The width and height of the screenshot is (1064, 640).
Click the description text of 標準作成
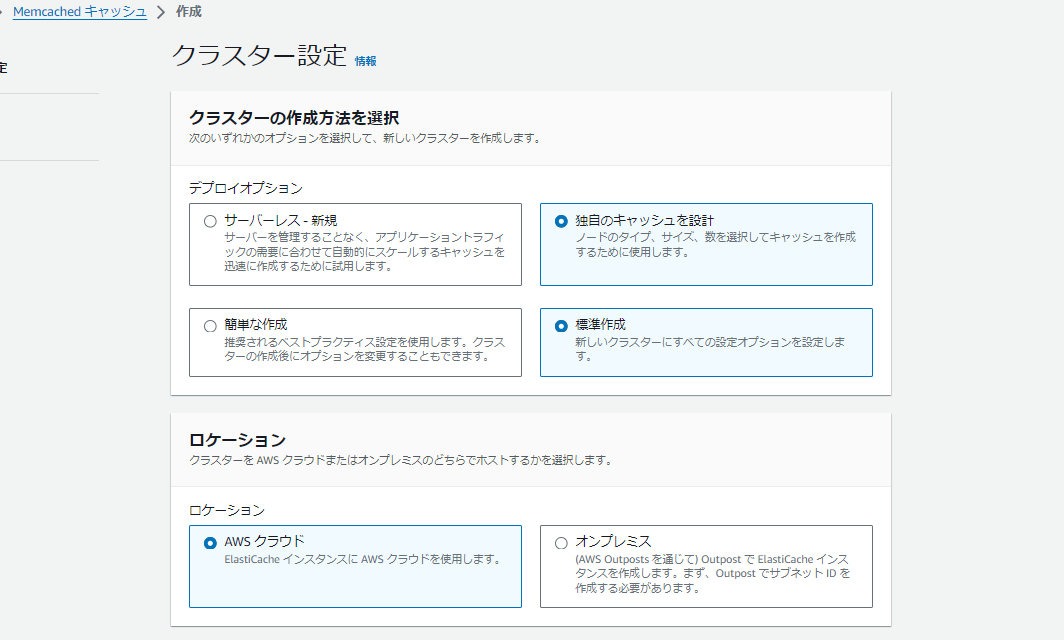(710, 349)
